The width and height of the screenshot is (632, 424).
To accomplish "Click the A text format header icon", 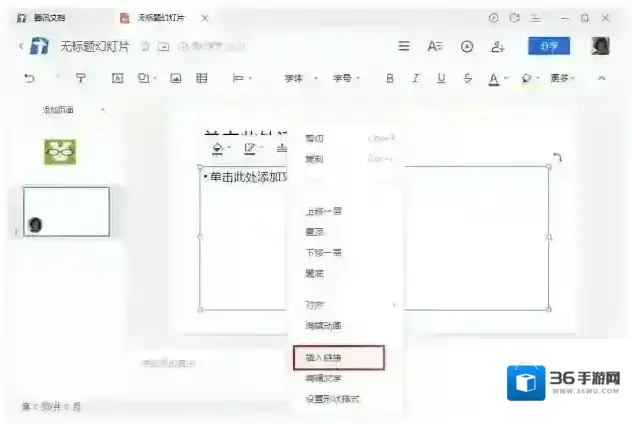I will click(x=435, y=46).
